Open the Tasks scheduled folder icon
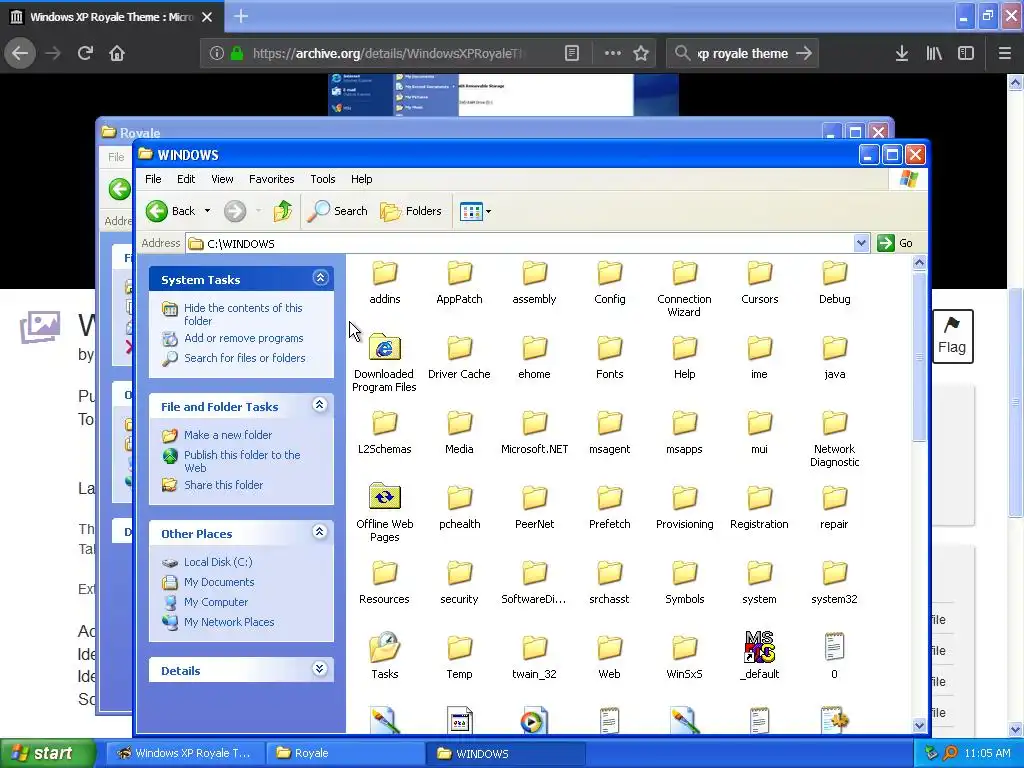The height and width of the screenshot is (768, 1024). [x=384, y=648]
